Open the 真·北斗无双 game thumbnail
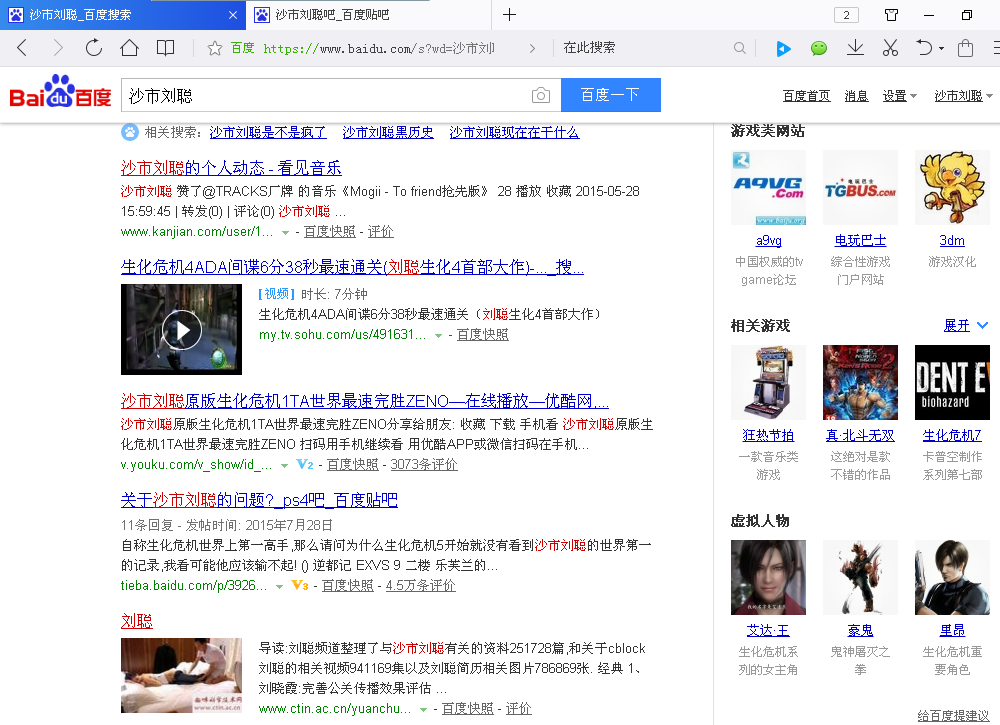The height and width of the screenshot is (725, 1000). pyautogui.click(x=860, y=383)
